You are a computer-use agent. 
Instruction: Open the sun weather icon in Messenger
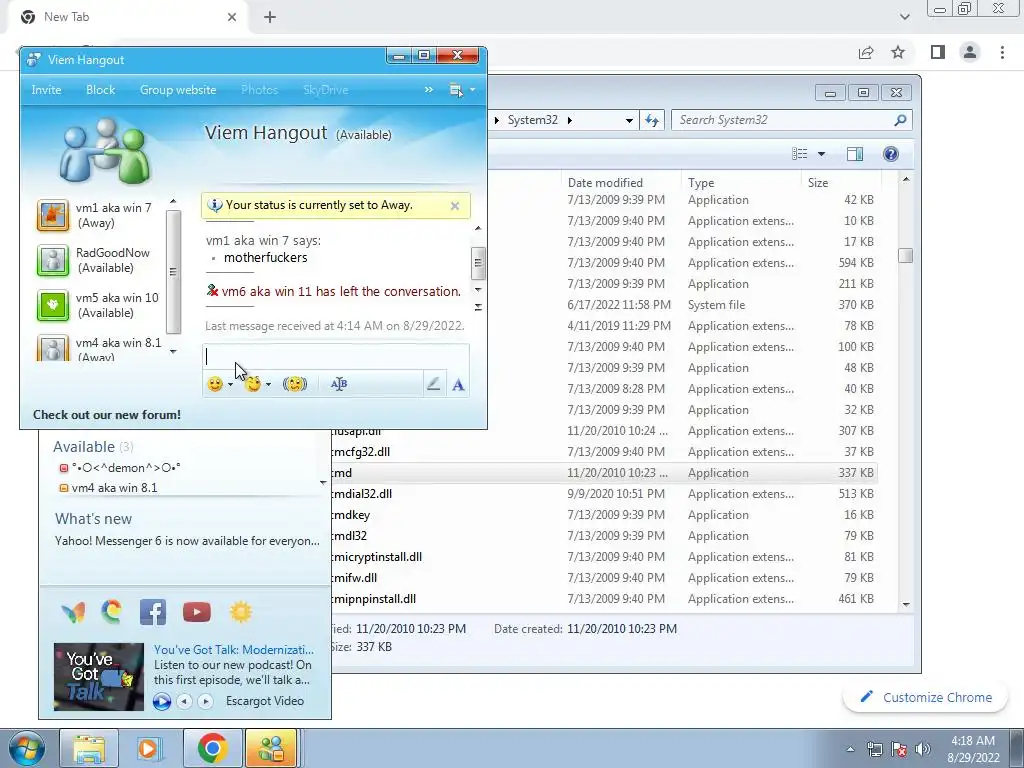pos(240,612)
